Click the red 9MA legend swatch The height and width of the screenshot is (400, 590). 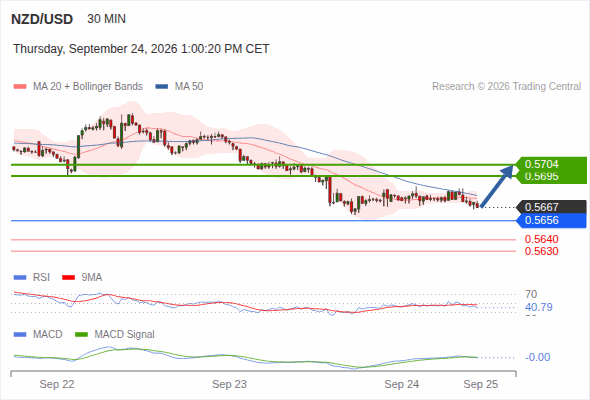pyautogui.click(x=68, y=278)
